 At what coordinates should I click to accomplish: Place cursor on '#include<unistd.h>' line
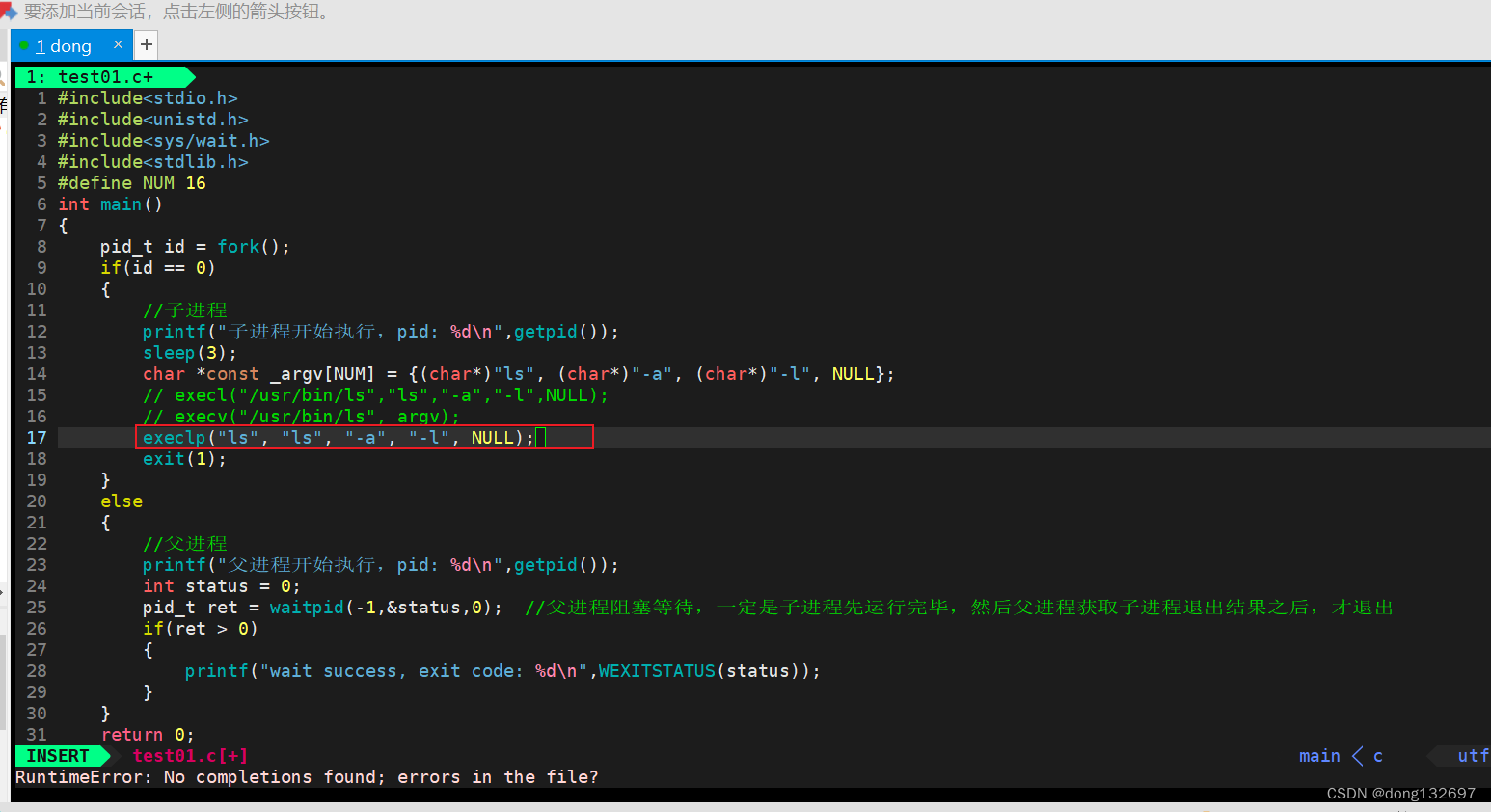click(x=153, y=120)
